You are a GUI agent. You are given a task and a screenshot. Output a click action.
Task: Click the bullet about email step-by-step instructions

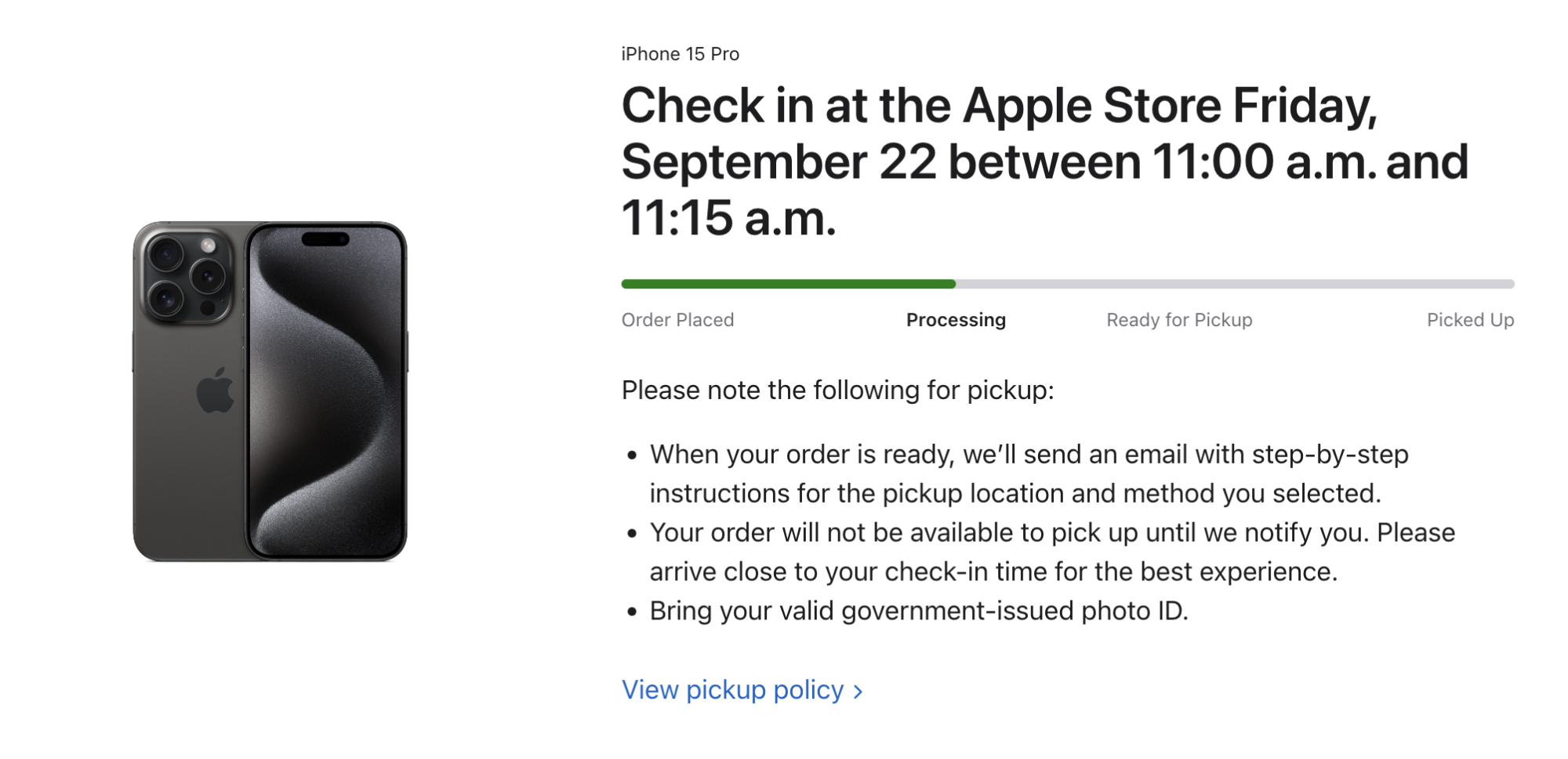[1029, 474]
